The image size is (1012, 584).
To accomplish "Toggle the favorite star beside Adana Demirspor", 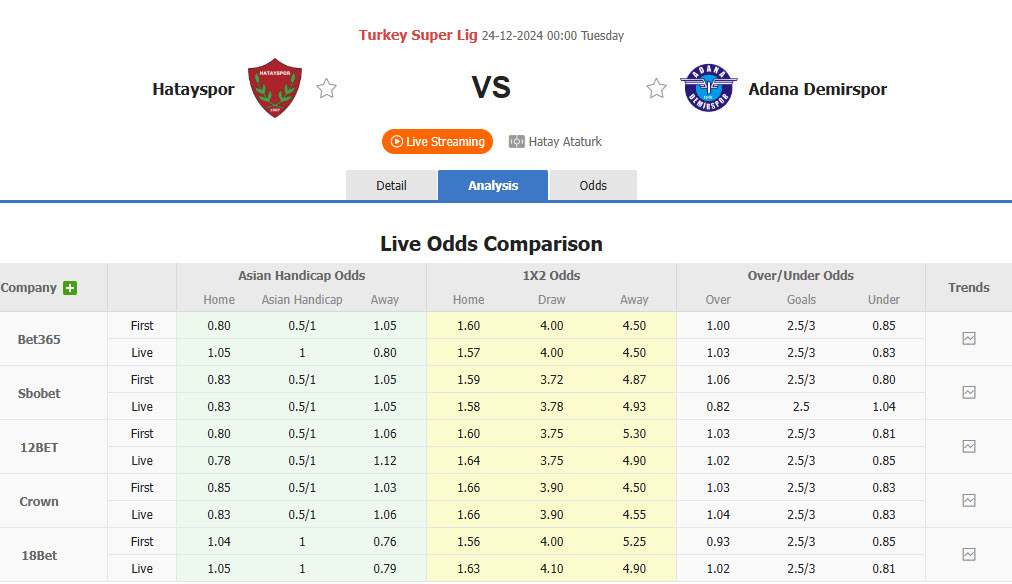I will point(656,88).
